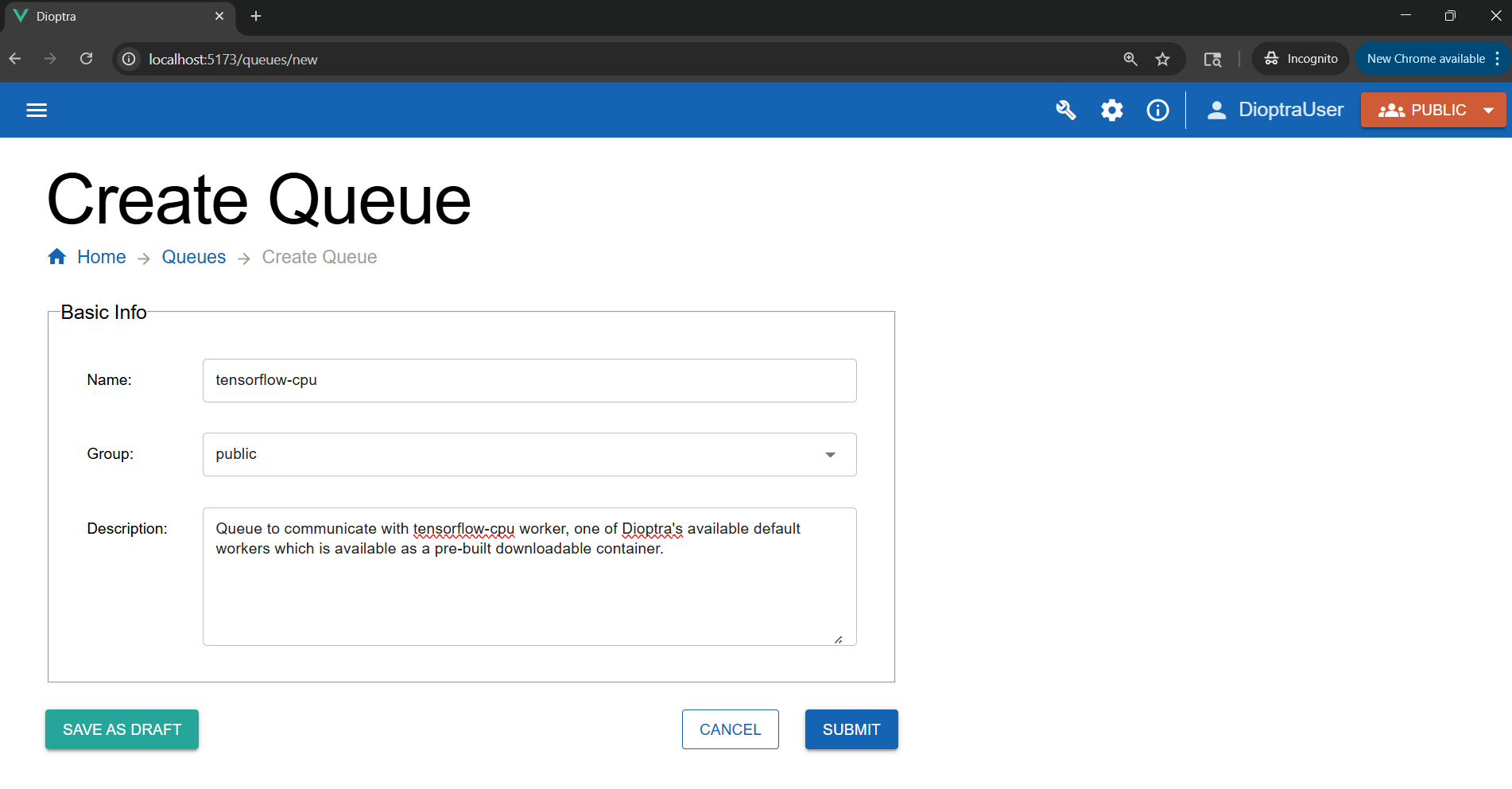Click the Home icon in the breadcrumb
This screenshot has width=1512, height=789.
[56, 256]
